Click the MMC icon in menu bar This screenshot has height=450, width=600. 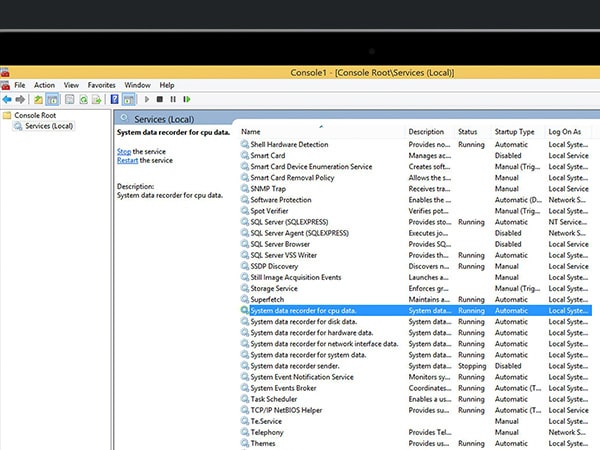tap(5, 85)
